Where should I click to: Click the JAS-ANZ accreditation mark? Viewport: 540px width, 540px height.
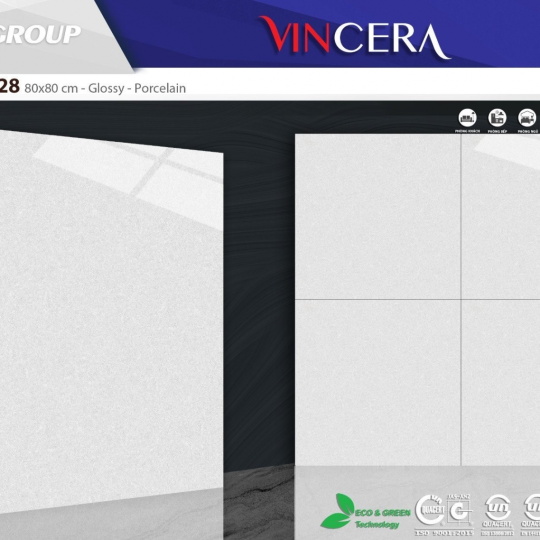point(459,510)
